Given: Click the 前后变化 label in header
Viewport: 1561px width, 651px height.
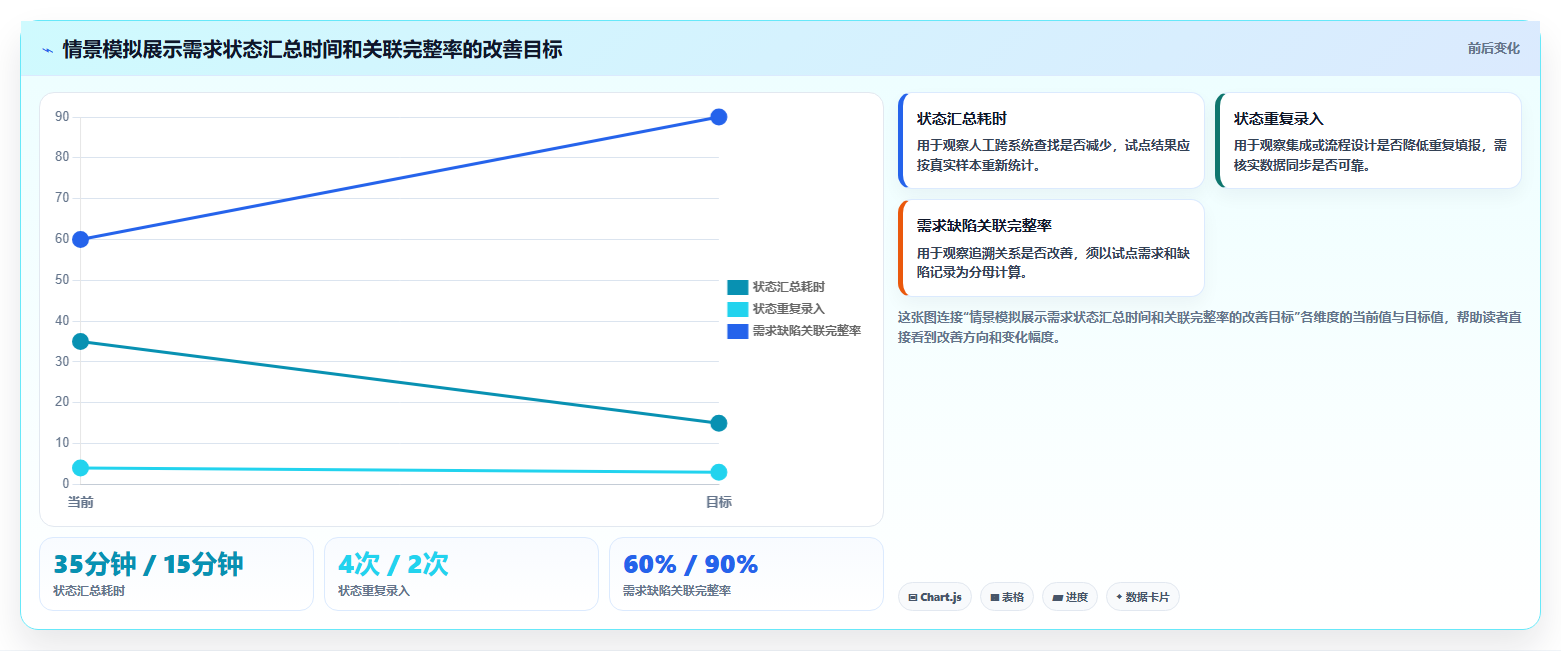Looking at the screenshot, I should point(1493,48).
